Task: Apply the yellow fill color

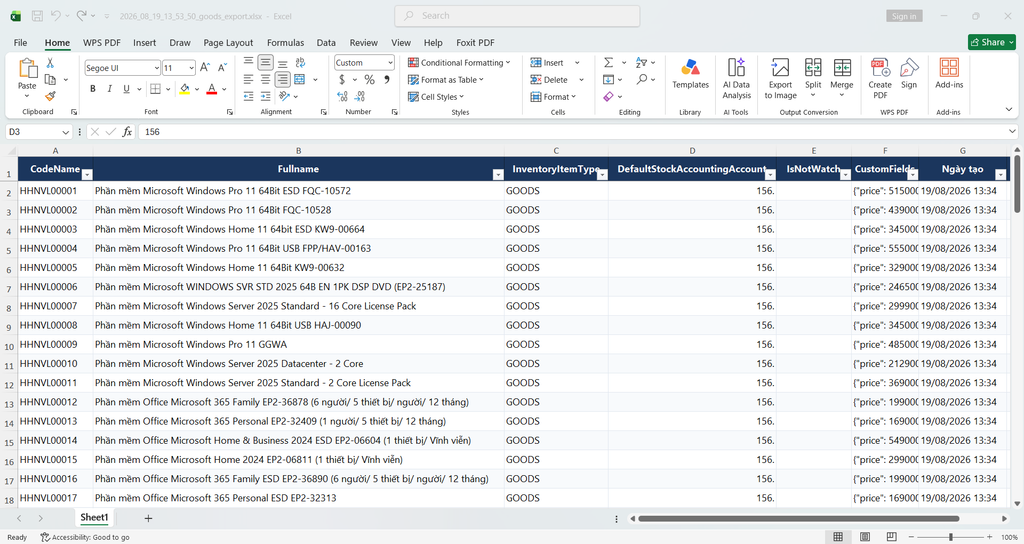Action: coord(185,89)
